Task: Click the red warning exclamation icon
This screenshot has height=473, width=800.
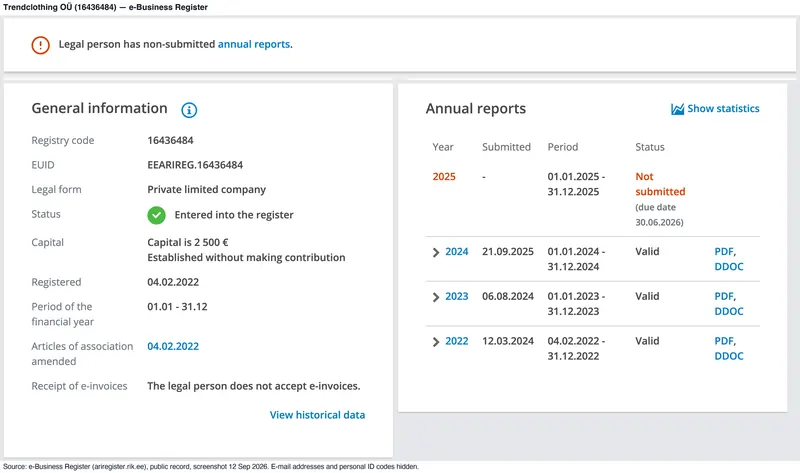Action: 40,45
